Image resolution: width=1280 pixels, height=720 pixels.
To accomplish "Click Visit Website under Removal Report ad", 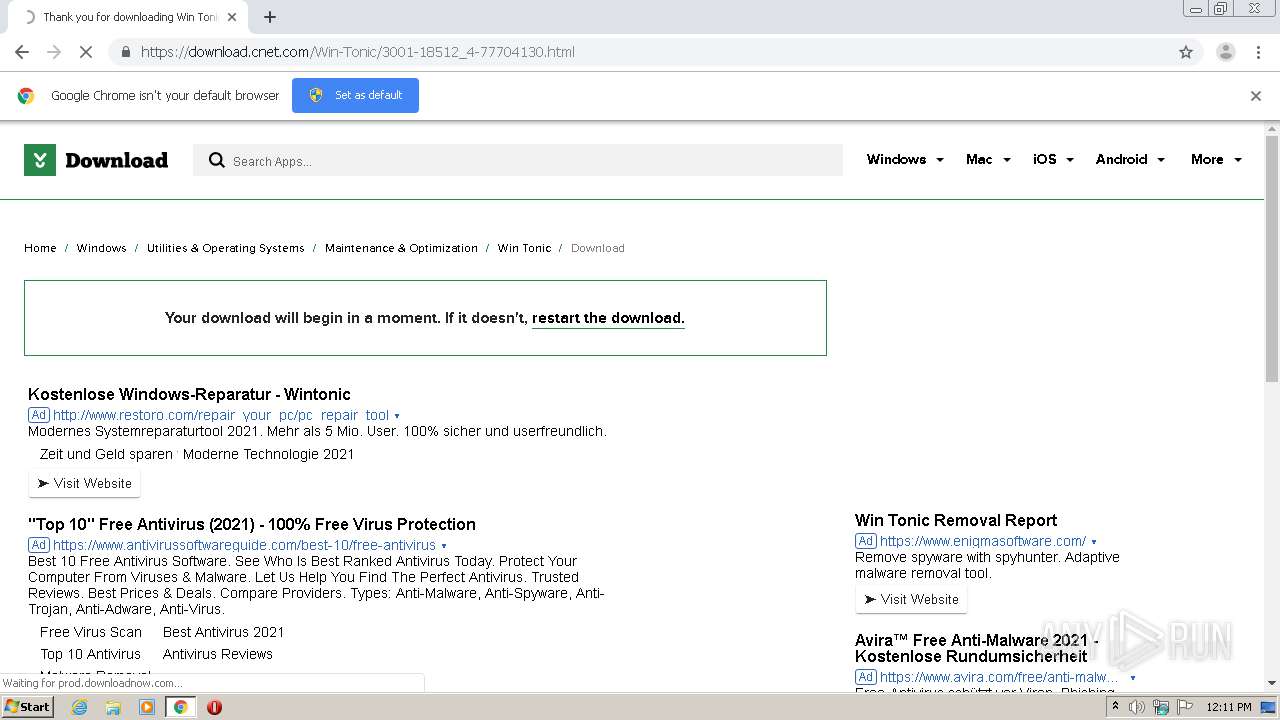I will (x=912, y=599).
